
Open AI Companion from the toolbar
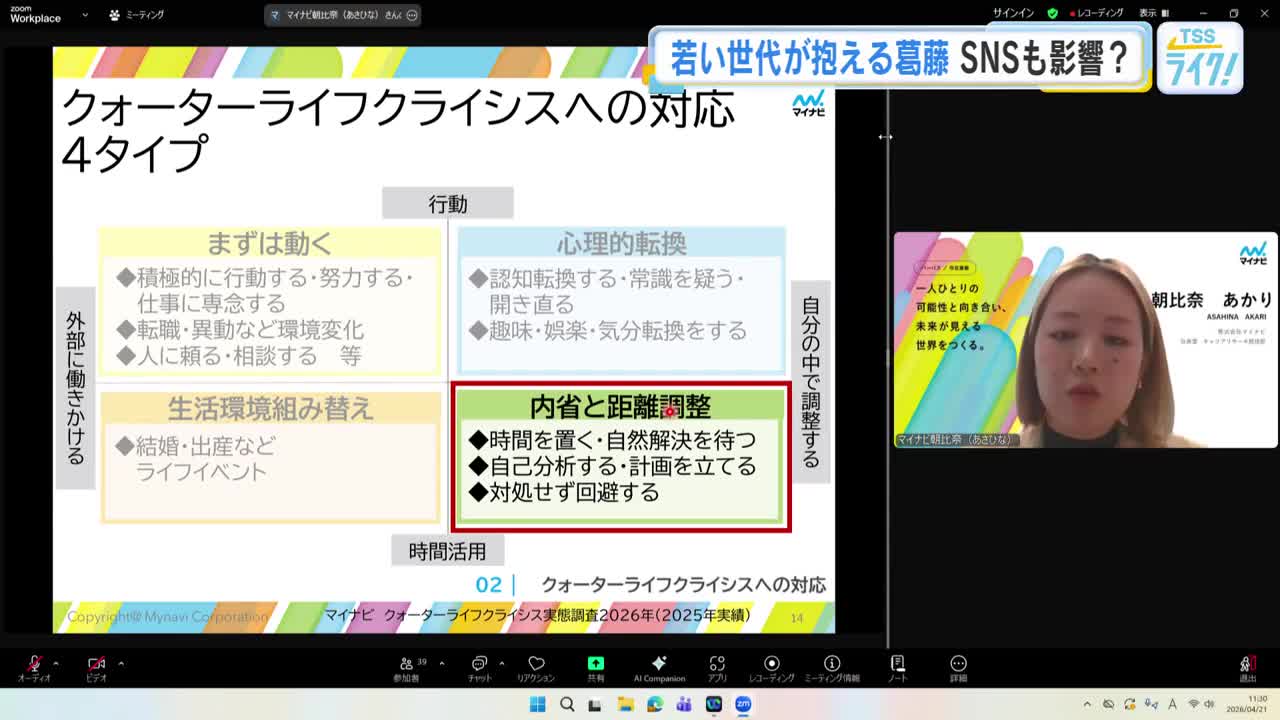click(x=659, y=667)
